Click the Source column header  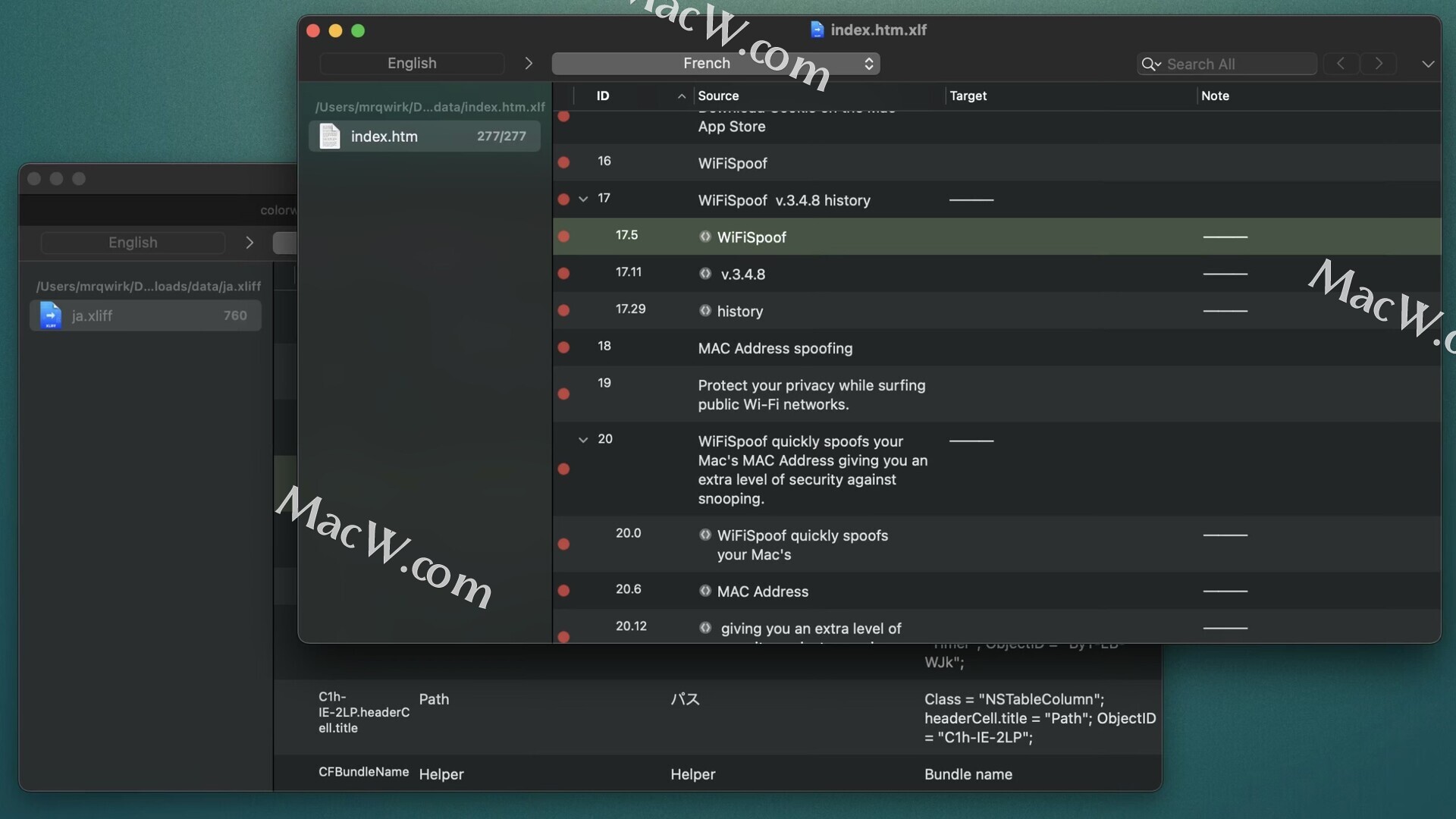718,96
